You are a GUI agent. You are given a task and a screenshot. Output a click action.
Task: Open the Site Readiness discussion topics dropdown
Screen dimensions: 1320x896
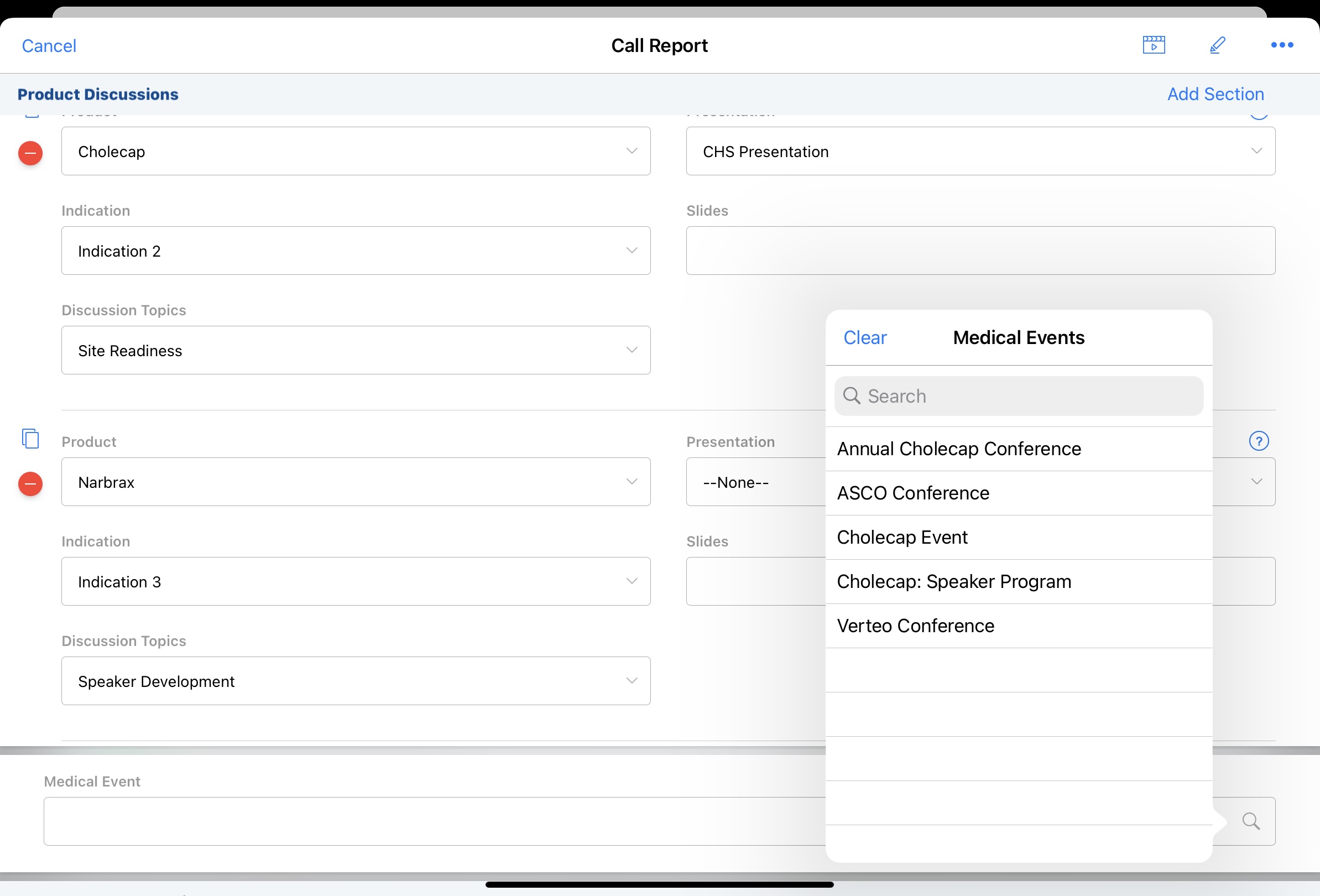(356, 350)
